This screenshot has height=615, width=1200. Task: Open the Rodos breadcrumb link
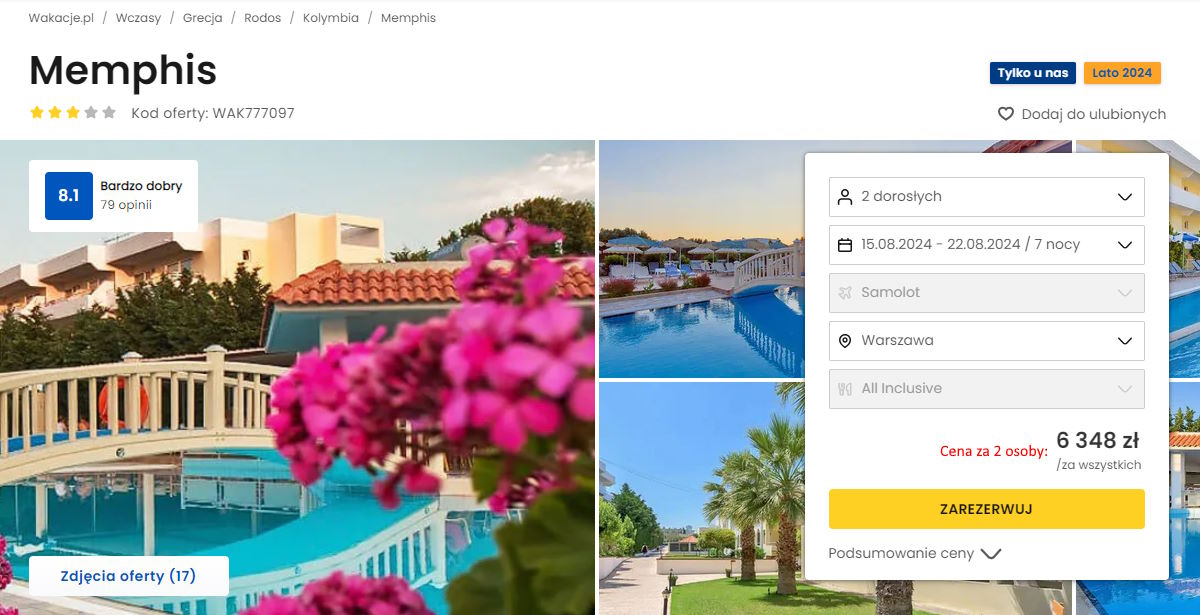pyautogui.click(x=263, y=18)
